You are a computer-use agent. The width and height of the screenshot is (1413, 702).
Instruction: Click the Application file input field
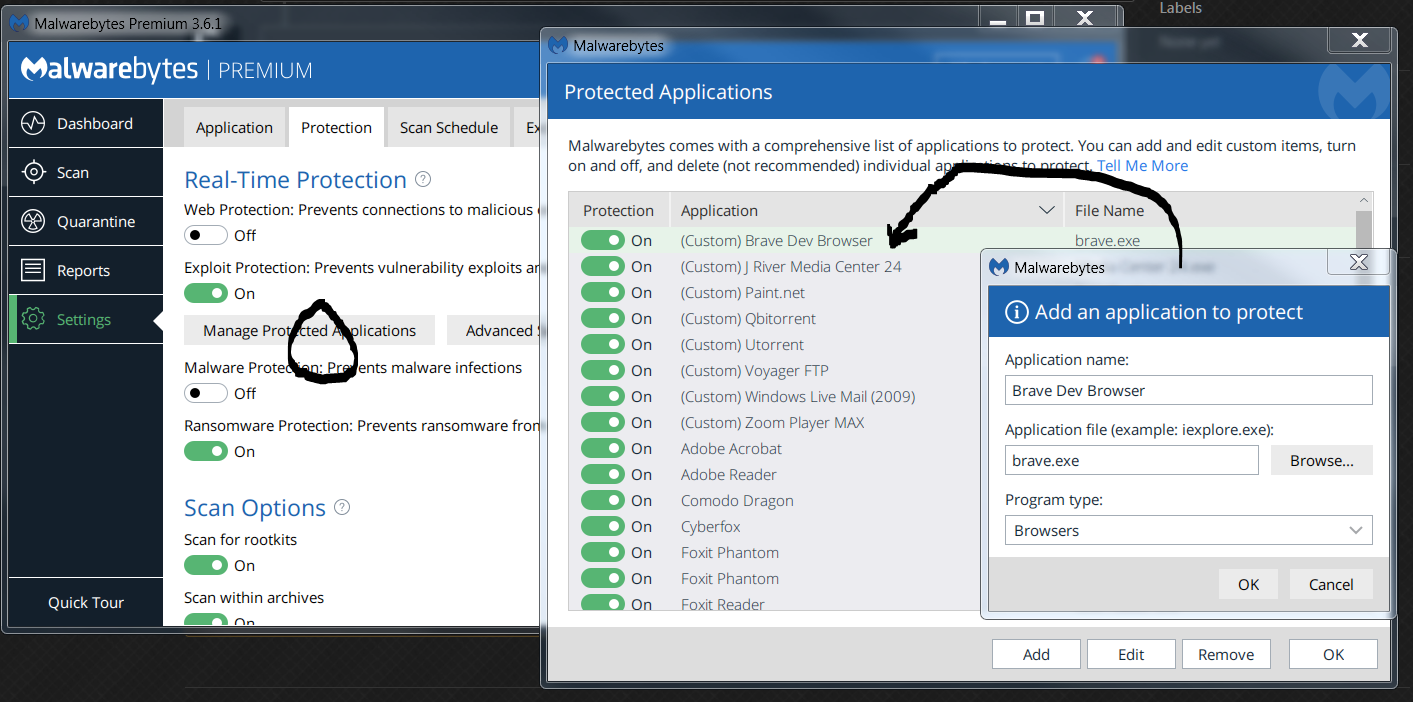click(1131, 460)
